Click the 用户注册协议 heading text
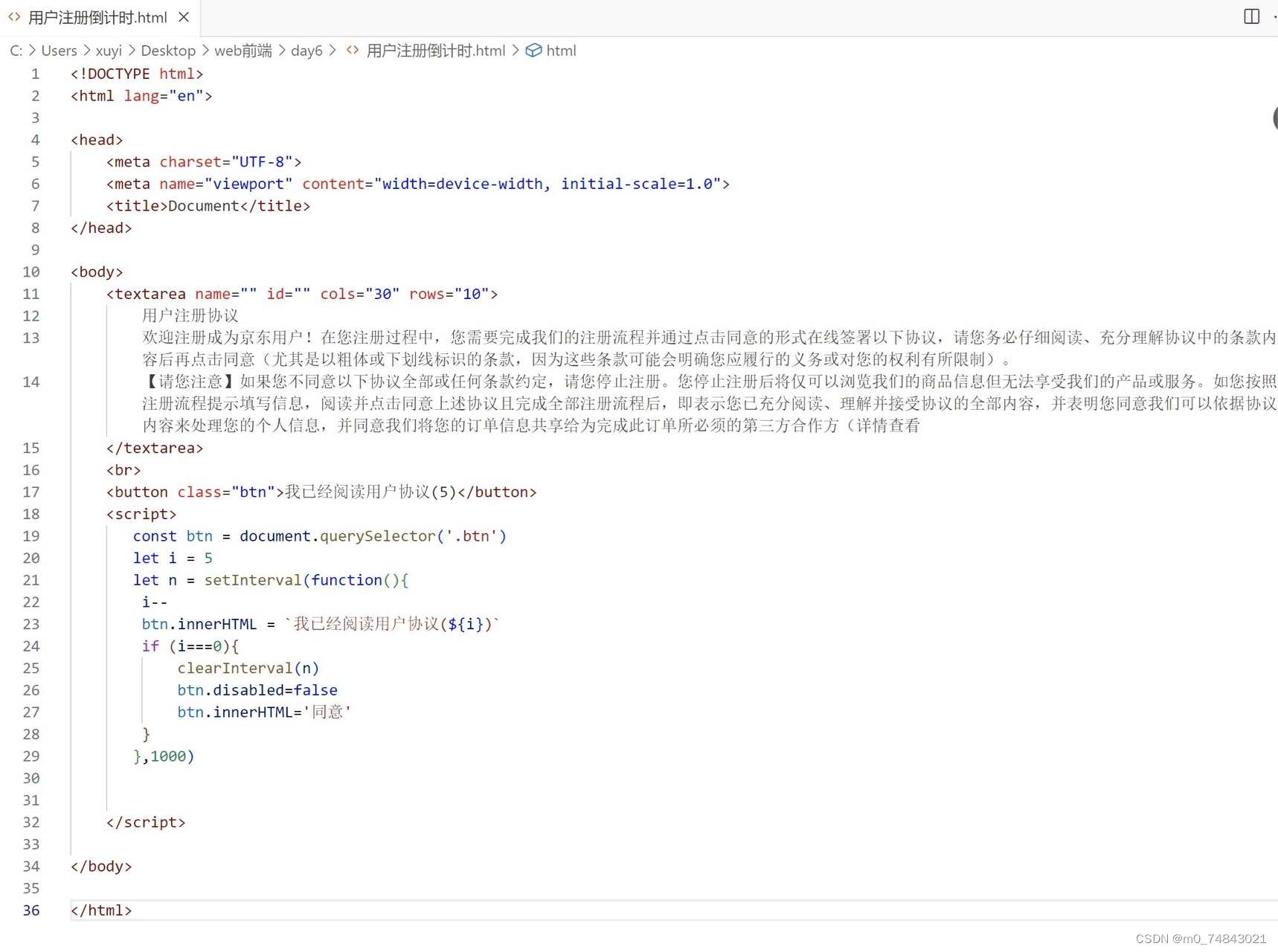 [190, 316]
